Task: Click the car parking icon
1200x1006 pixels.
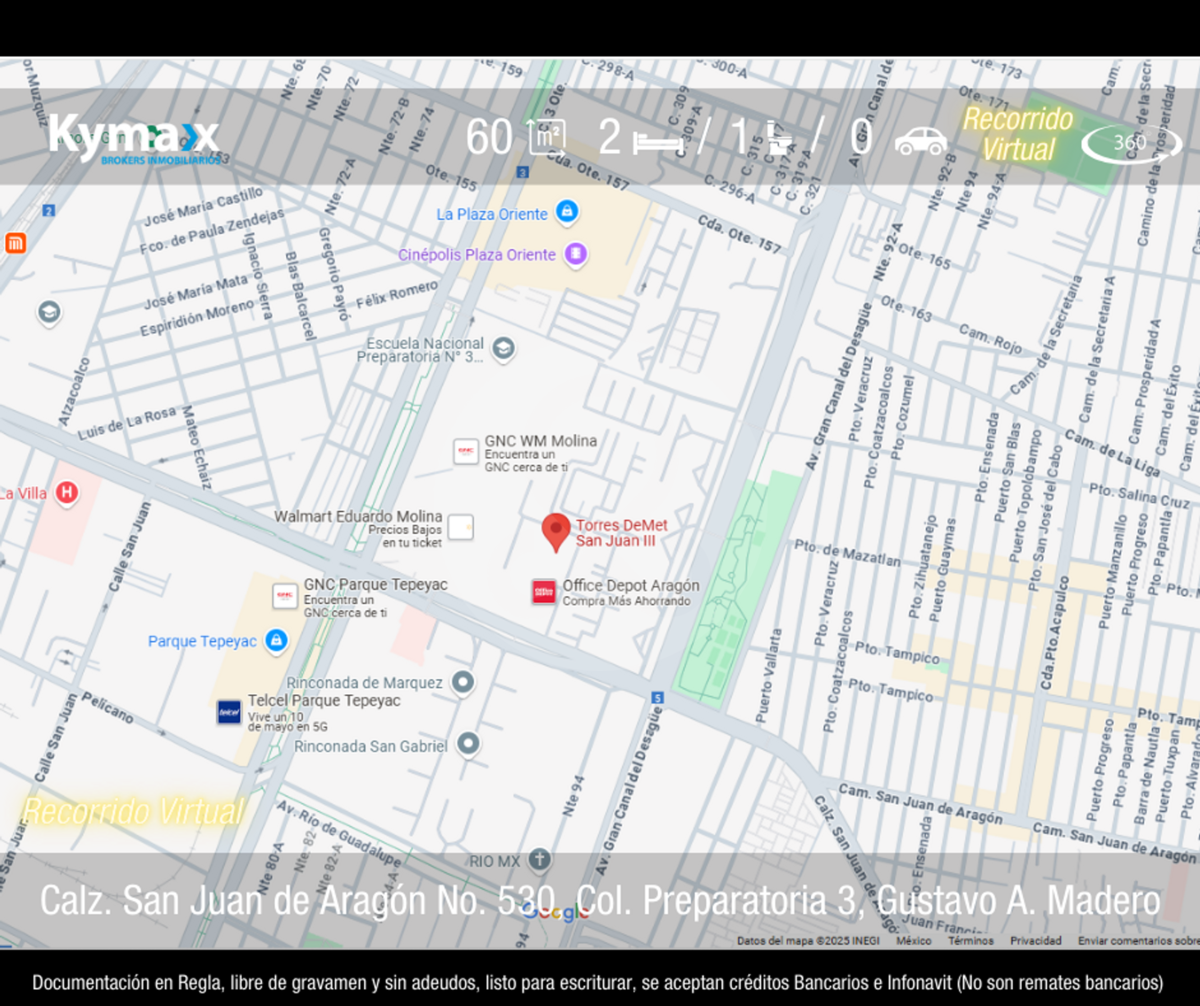Action: (921, 141)
